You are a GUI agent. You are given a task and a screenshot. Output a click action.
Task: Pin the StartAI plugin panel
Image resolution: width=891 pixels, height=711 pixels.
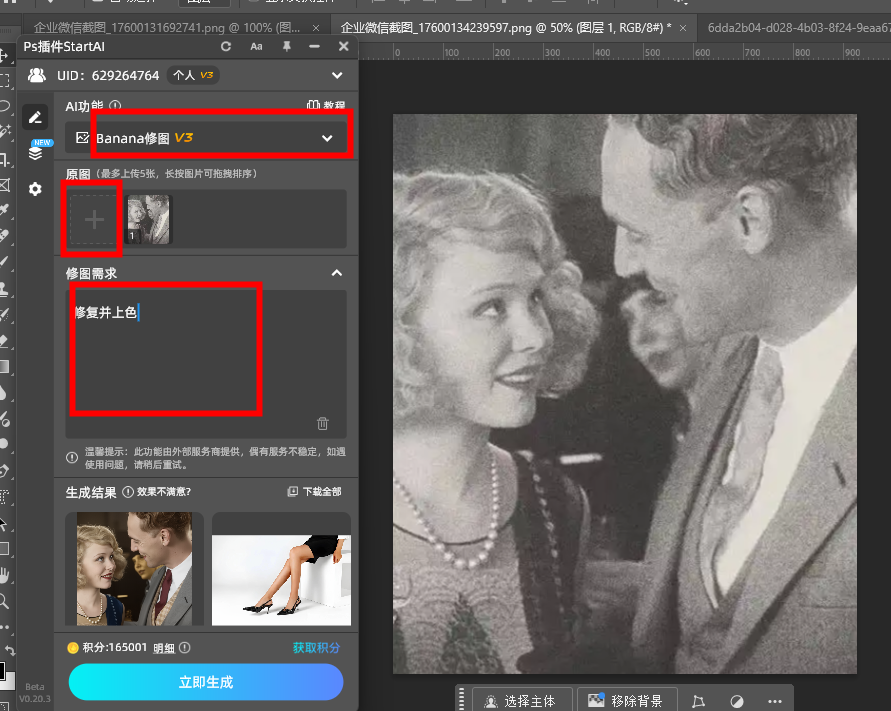click(x=286, y=46)
